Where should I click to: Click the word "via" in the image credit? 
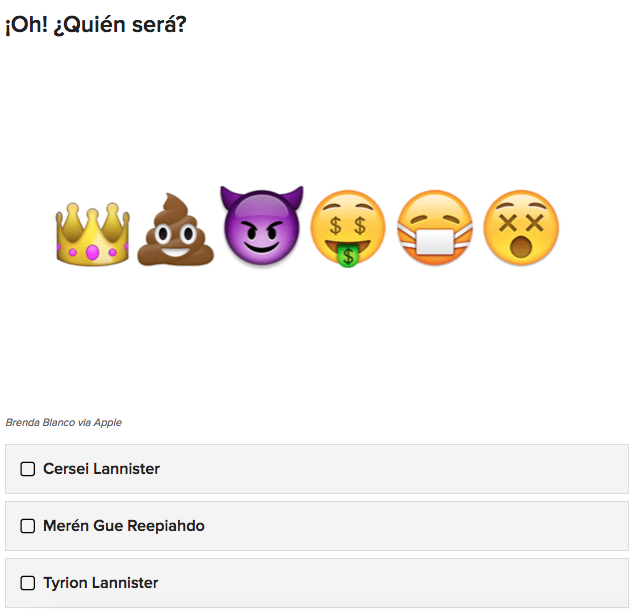pyautogui.click(x=85, y=423)
